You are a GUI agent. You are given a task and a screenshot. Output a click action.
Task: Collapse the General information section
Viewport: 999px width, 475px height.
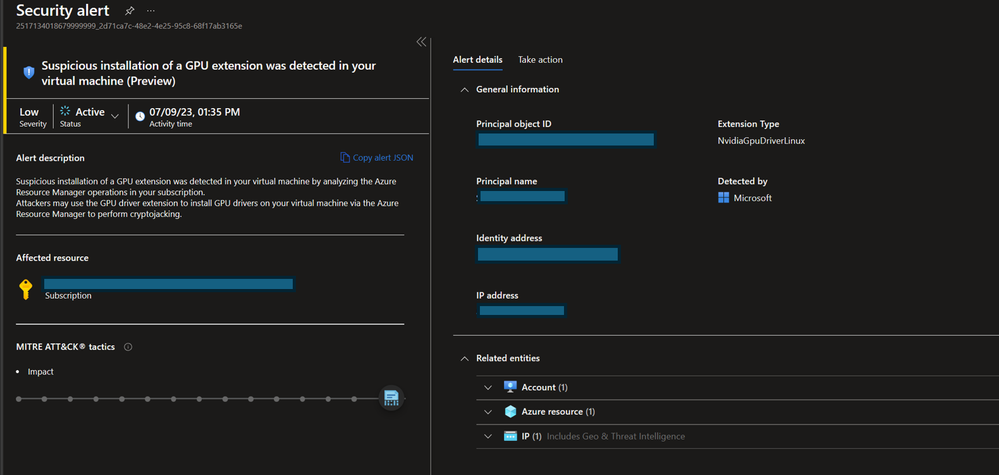pyautogui.click(x=464, y=89)
